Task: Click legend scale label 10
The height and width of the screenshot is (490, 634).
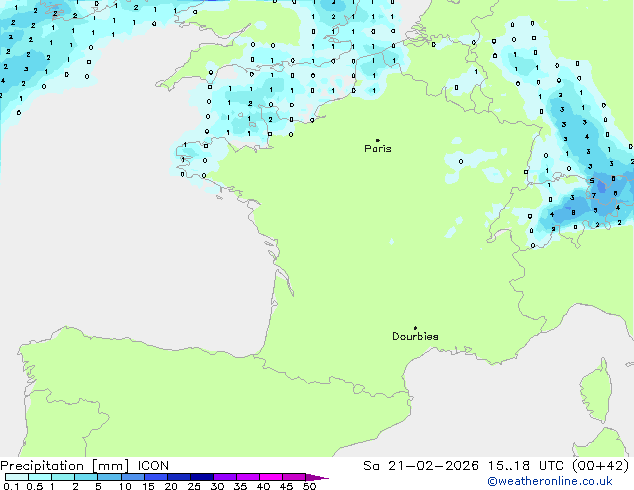Action: coord(125,486)
